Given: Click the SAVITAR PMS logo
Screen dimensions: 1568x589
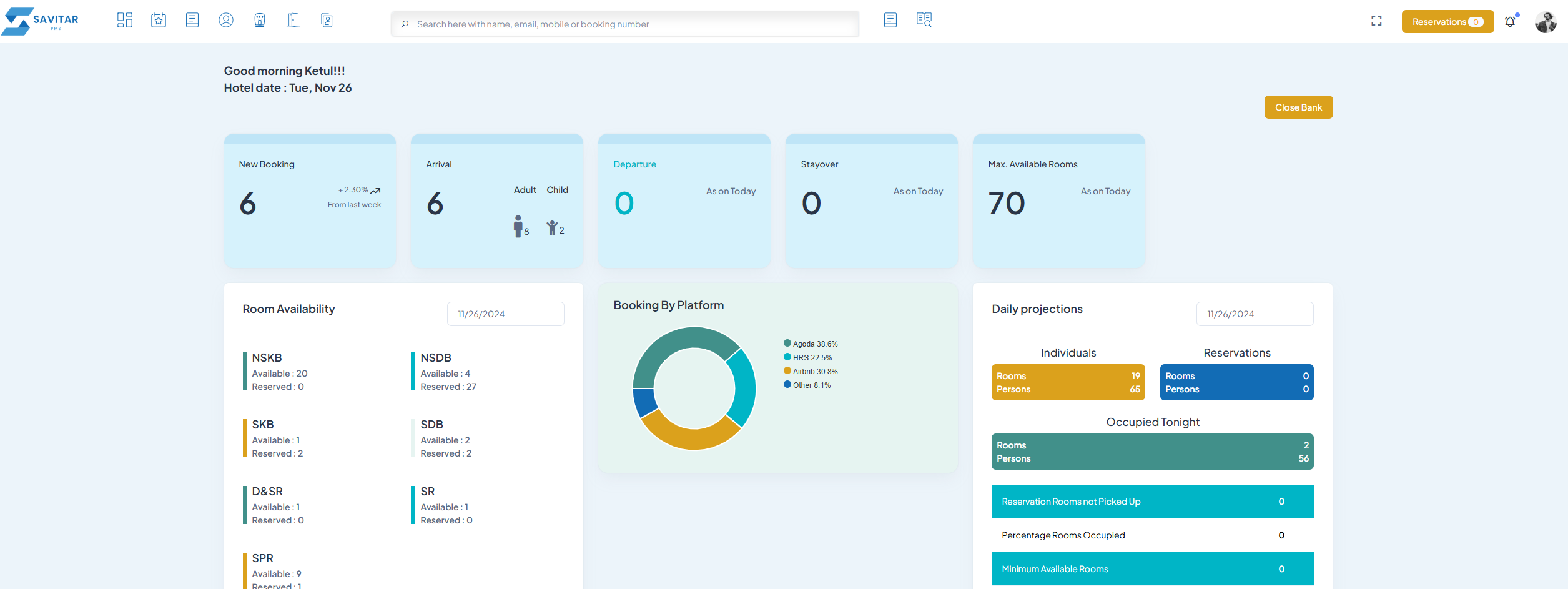Looking at the screenshot, I should pyautogui.click(x=41, y=20).
